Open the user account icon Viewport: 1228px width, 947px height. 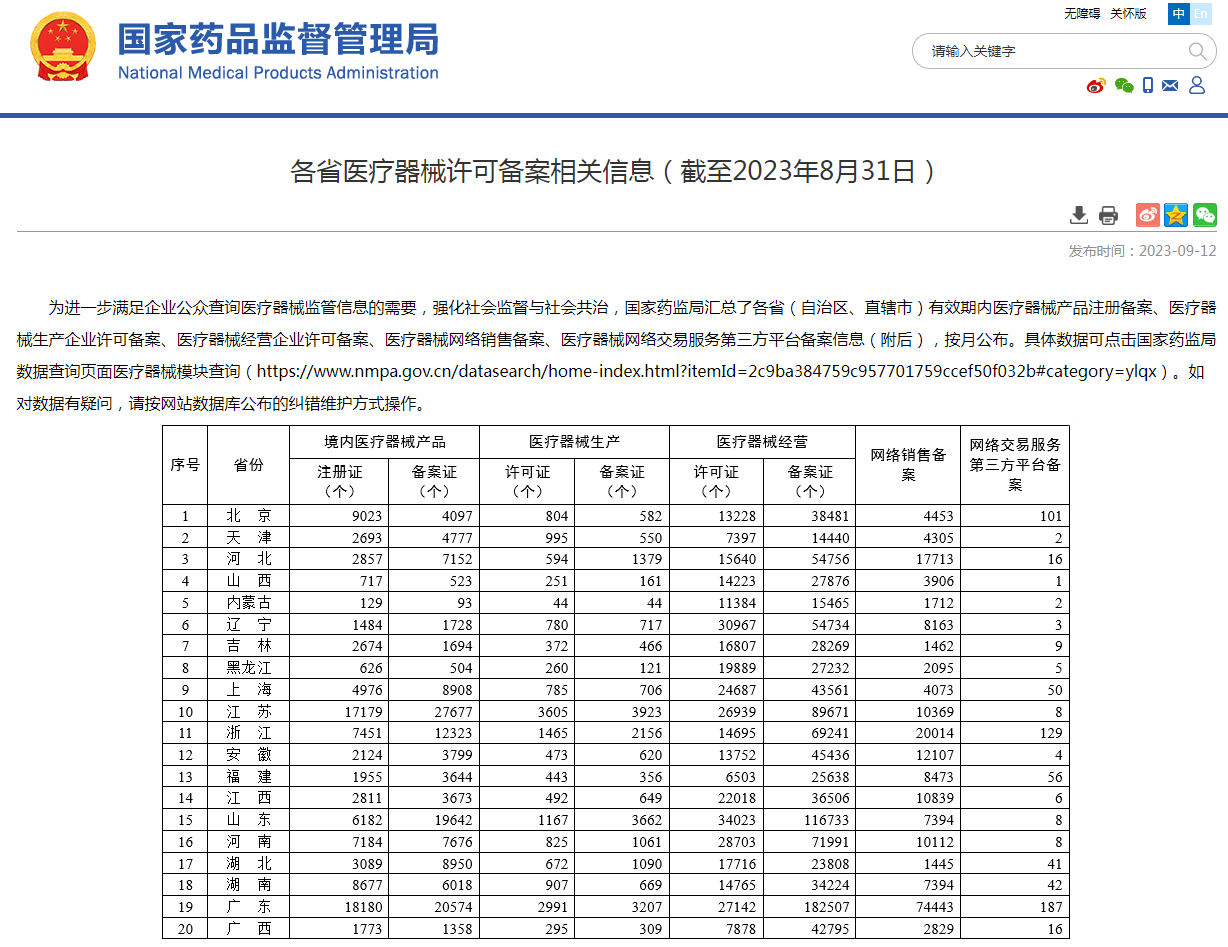coord(1196,86)
